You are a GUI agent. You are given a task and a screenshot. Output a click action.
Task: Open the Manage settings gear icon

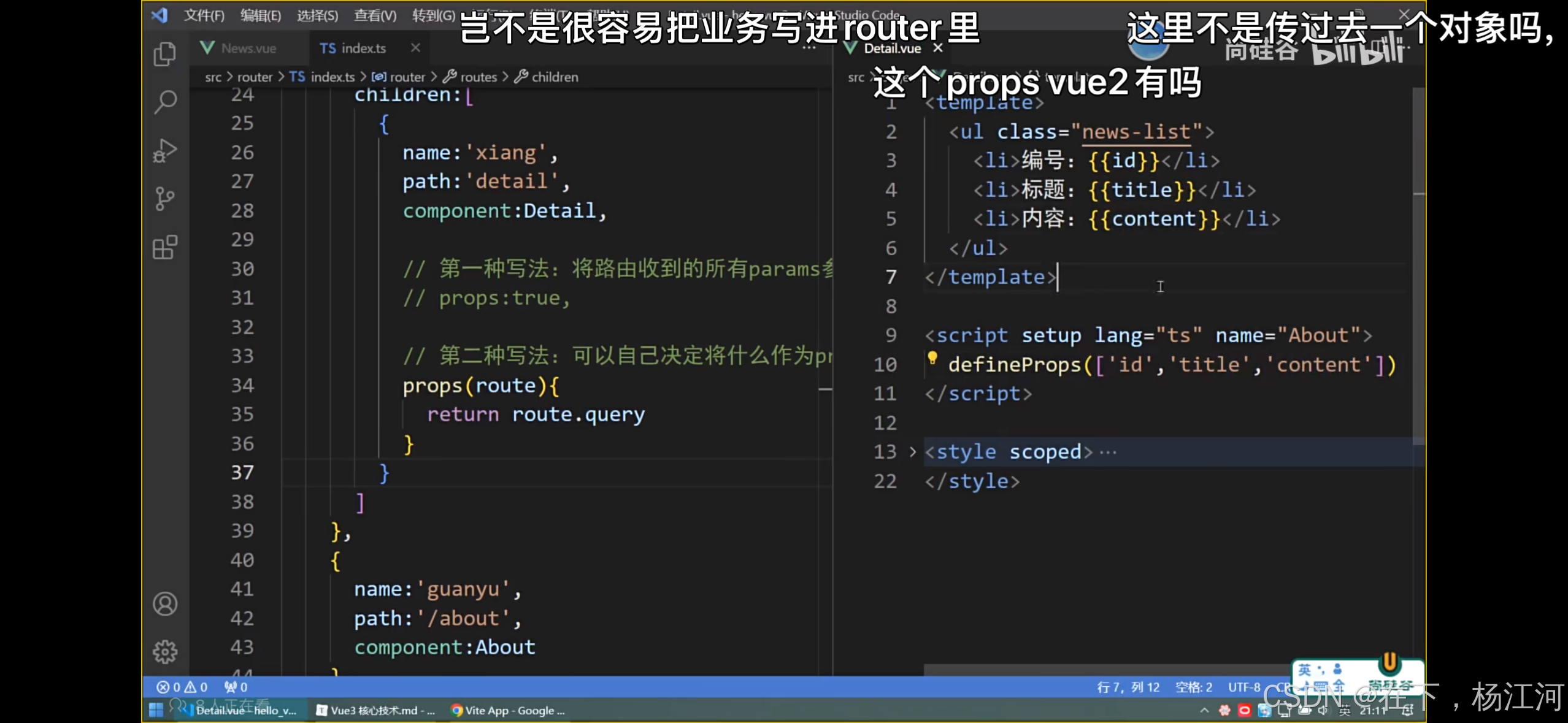(x=164, y=652)
